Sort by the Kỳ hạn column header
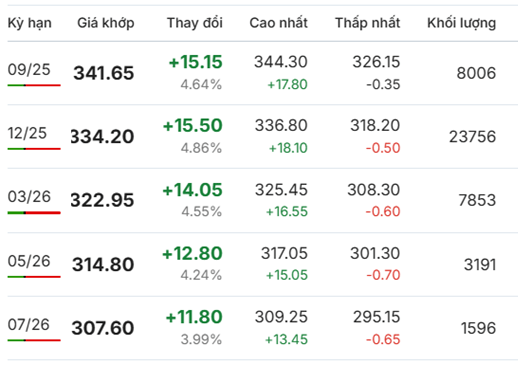This screenshot has height=365, width=518. click(30, 23)
